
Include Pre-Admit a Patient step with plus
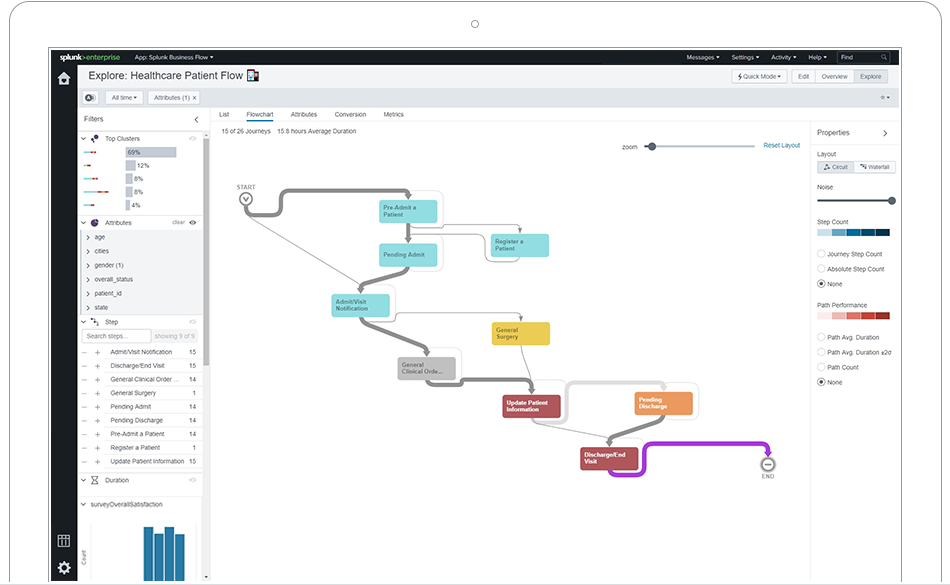(98, 434)
